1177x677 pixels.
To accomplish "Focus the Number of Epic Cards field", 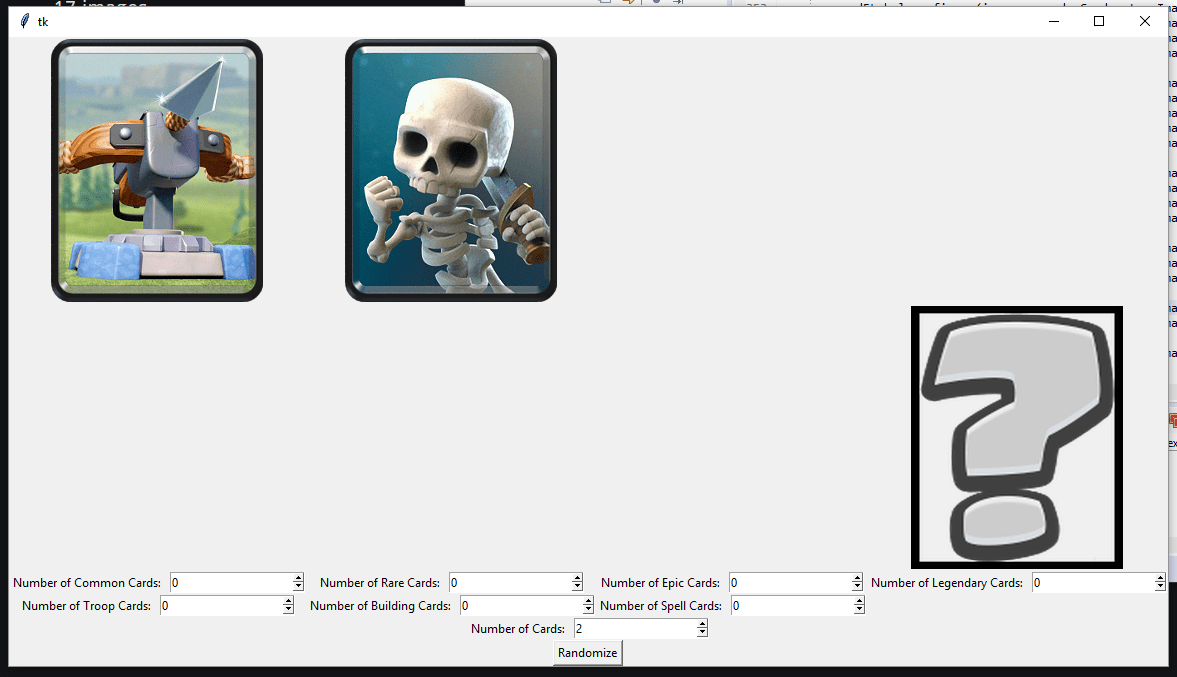I will (x=790, y=582).
